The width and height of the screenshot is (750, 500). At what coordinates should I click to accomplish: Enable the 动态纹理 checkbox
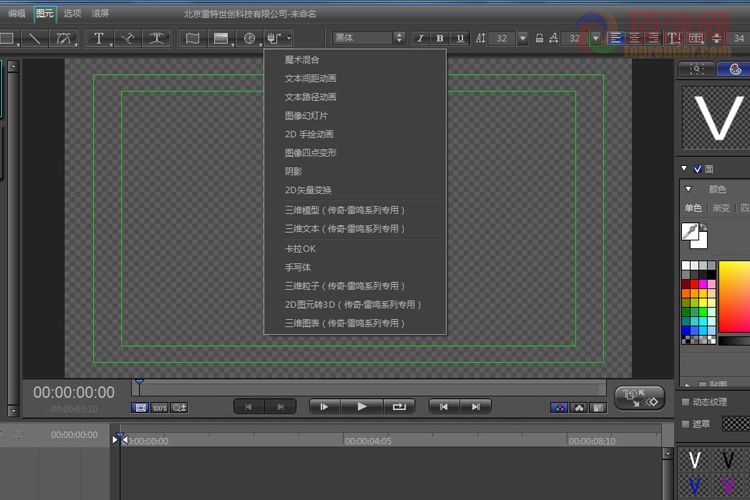tap(685, 402)
